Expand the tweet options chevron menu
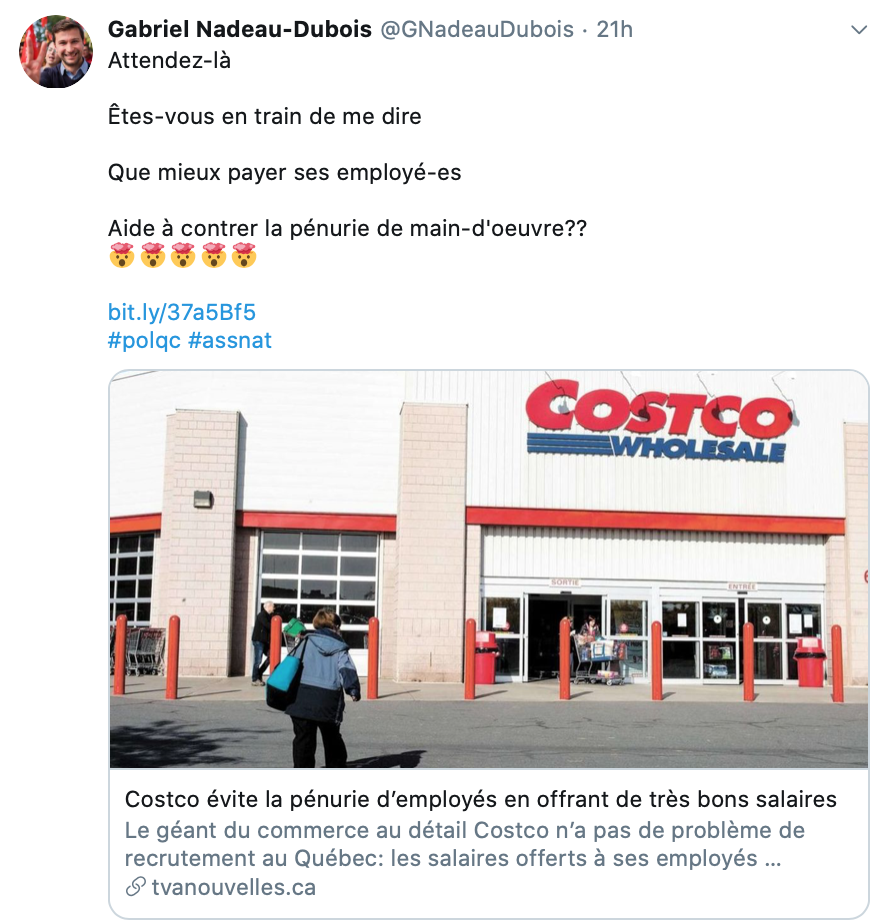The width and height of the screenshot is (892, 920). click(x=859, y=30)
